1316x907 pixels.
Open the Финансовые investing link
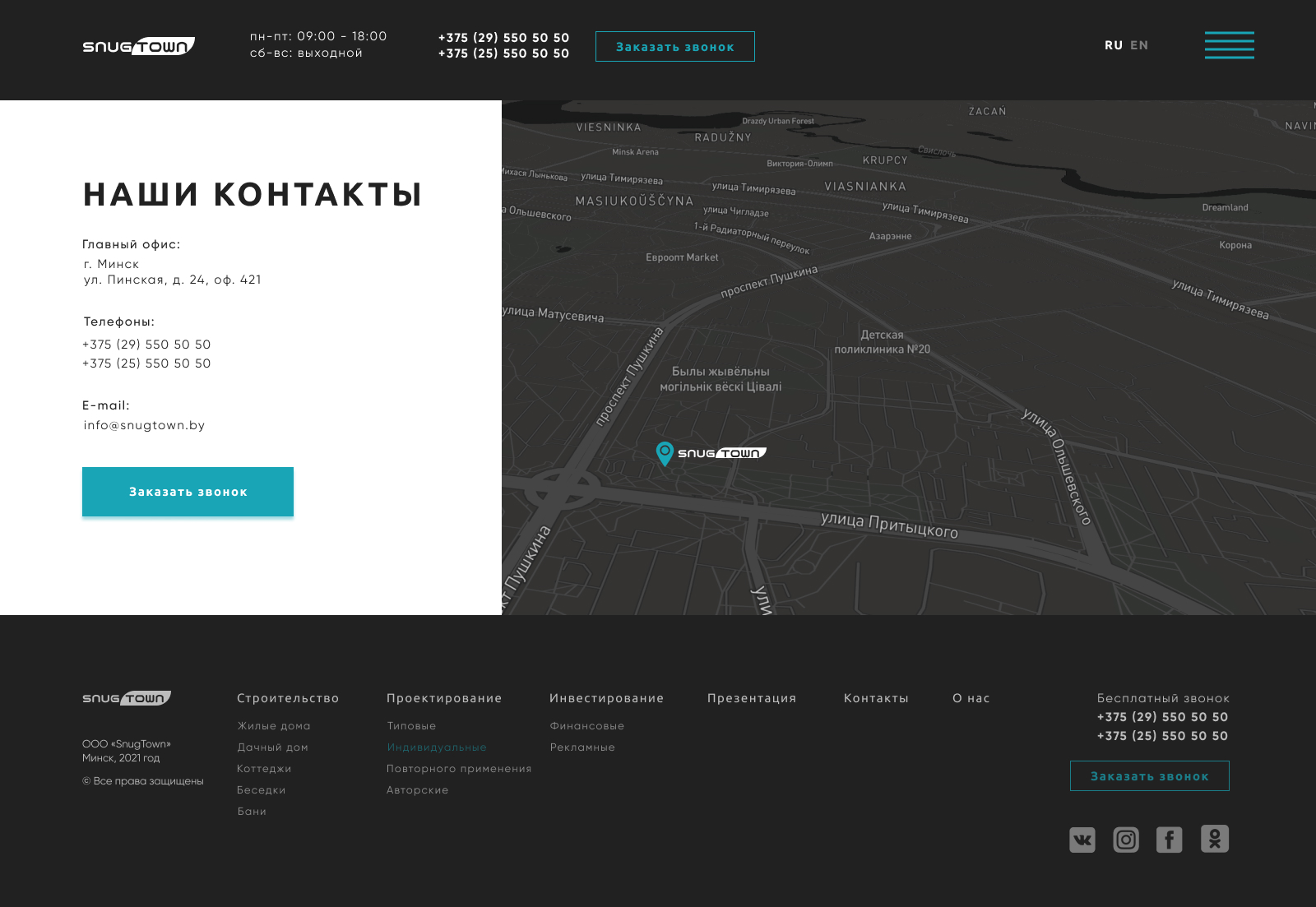[588, 725]
